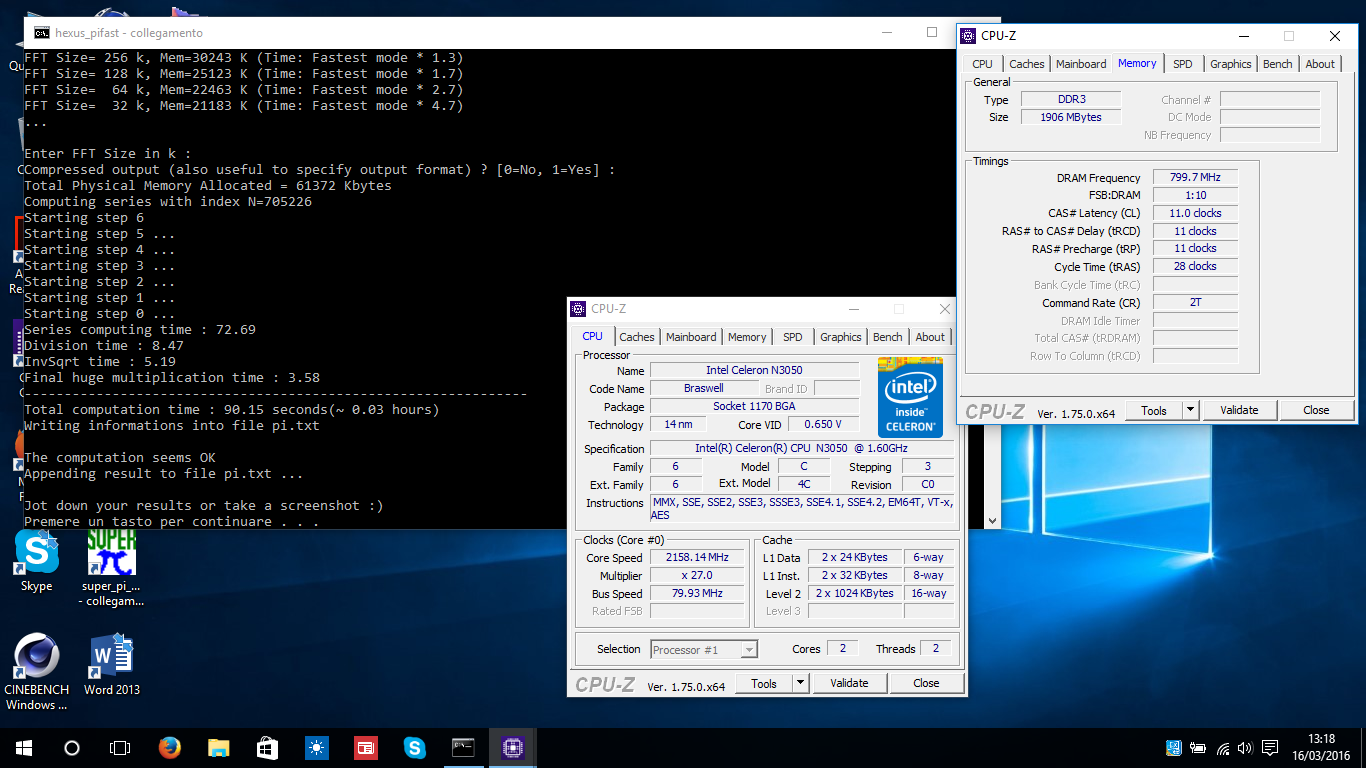Click Intel Celeron N3050 name field
This screenshot has height=768, width=1366.
coord(754,370)
